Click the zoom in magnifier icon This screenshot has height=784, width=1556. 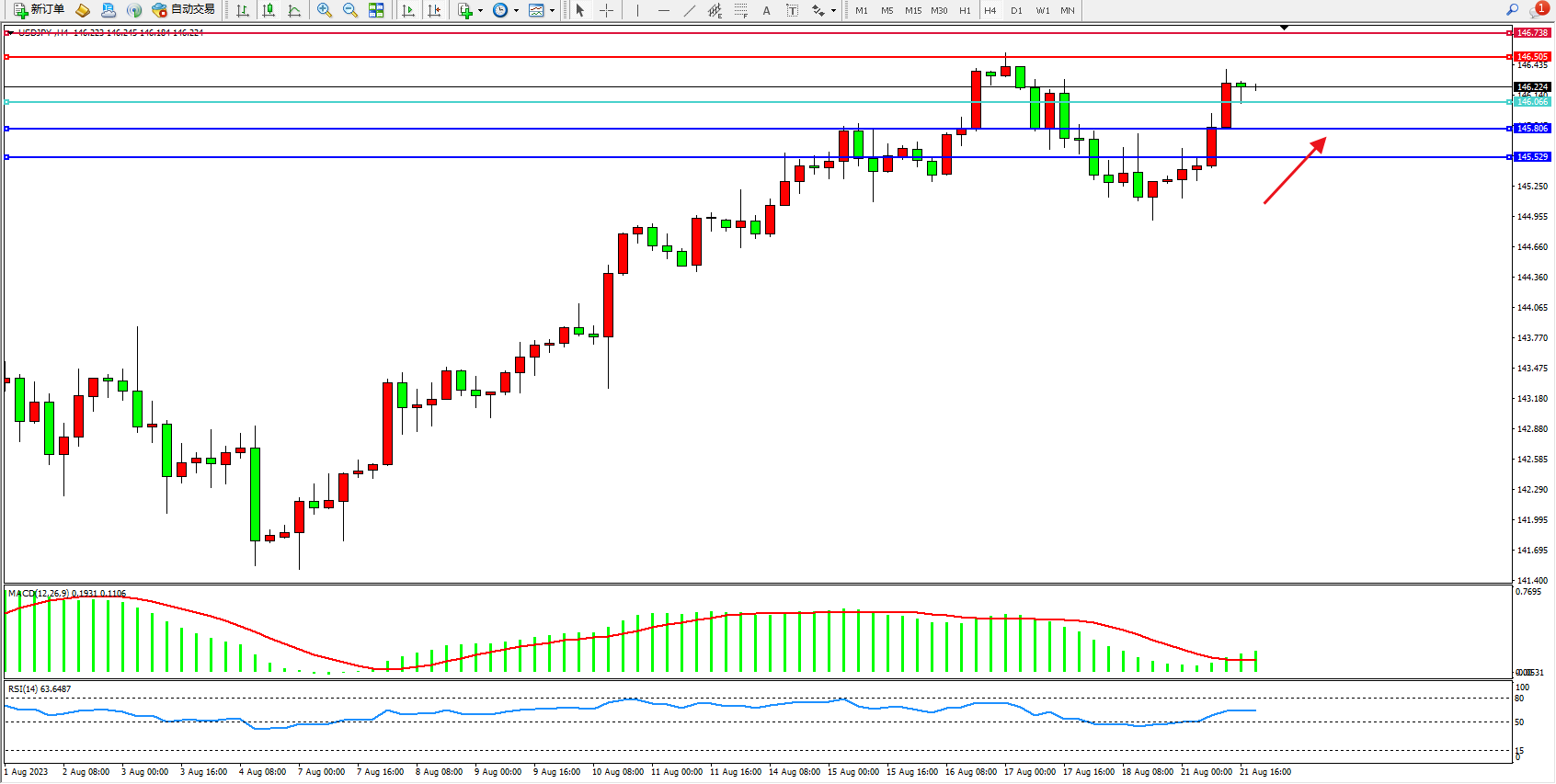pyautogui.click(x=325, y=10)
